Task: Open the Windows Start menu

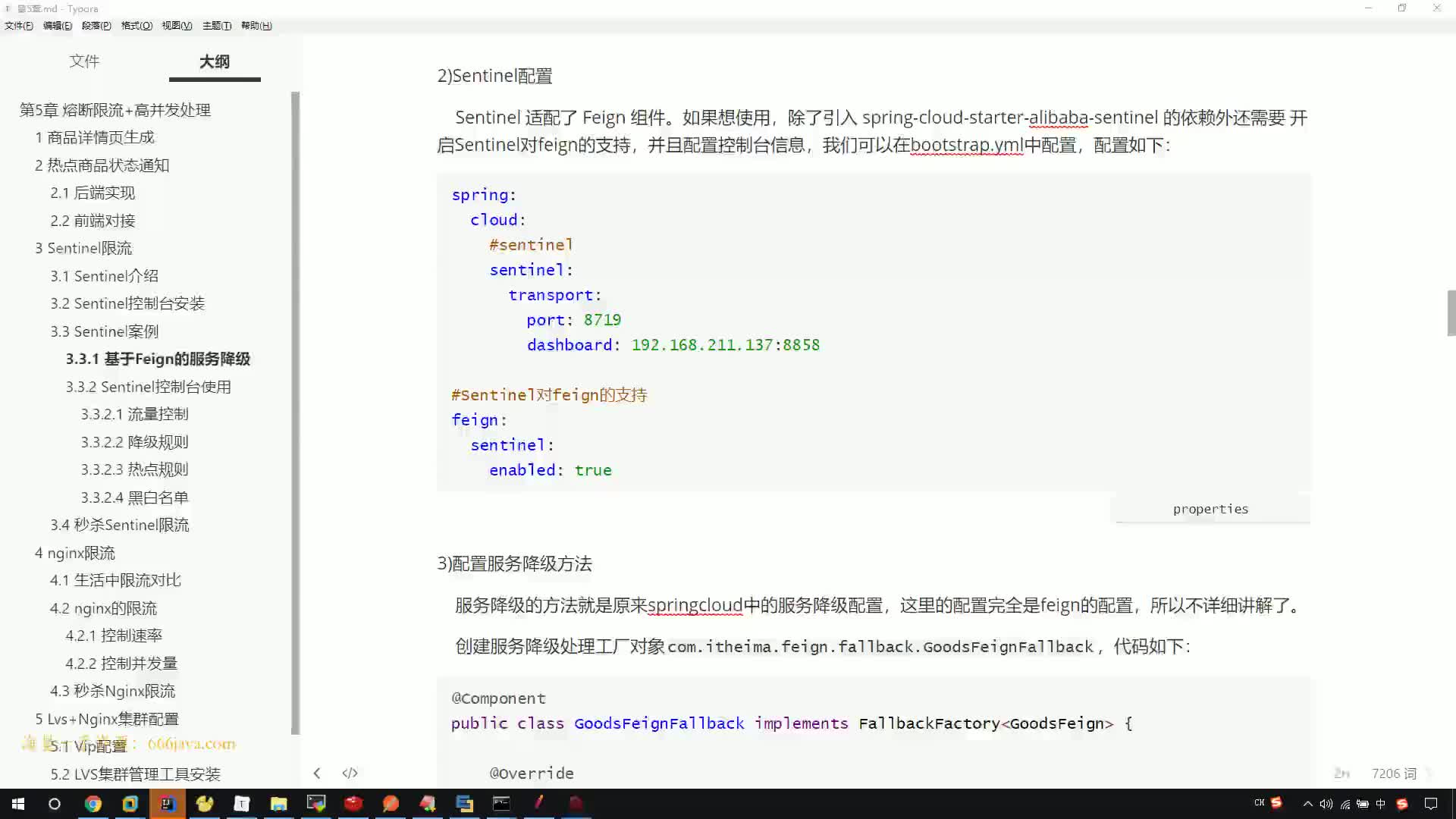Action: [18, 804]
